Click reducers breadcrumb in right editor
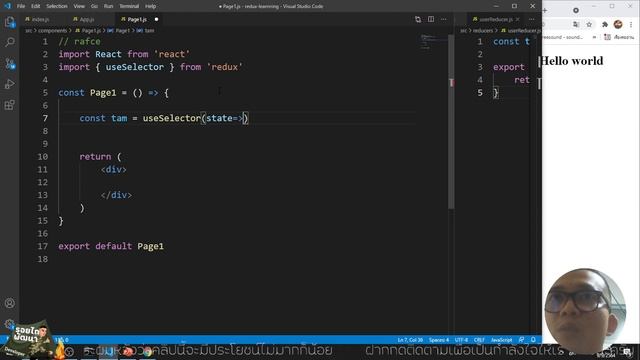The image size is (640, 360). pyautogui.click(x=483, y=31)
